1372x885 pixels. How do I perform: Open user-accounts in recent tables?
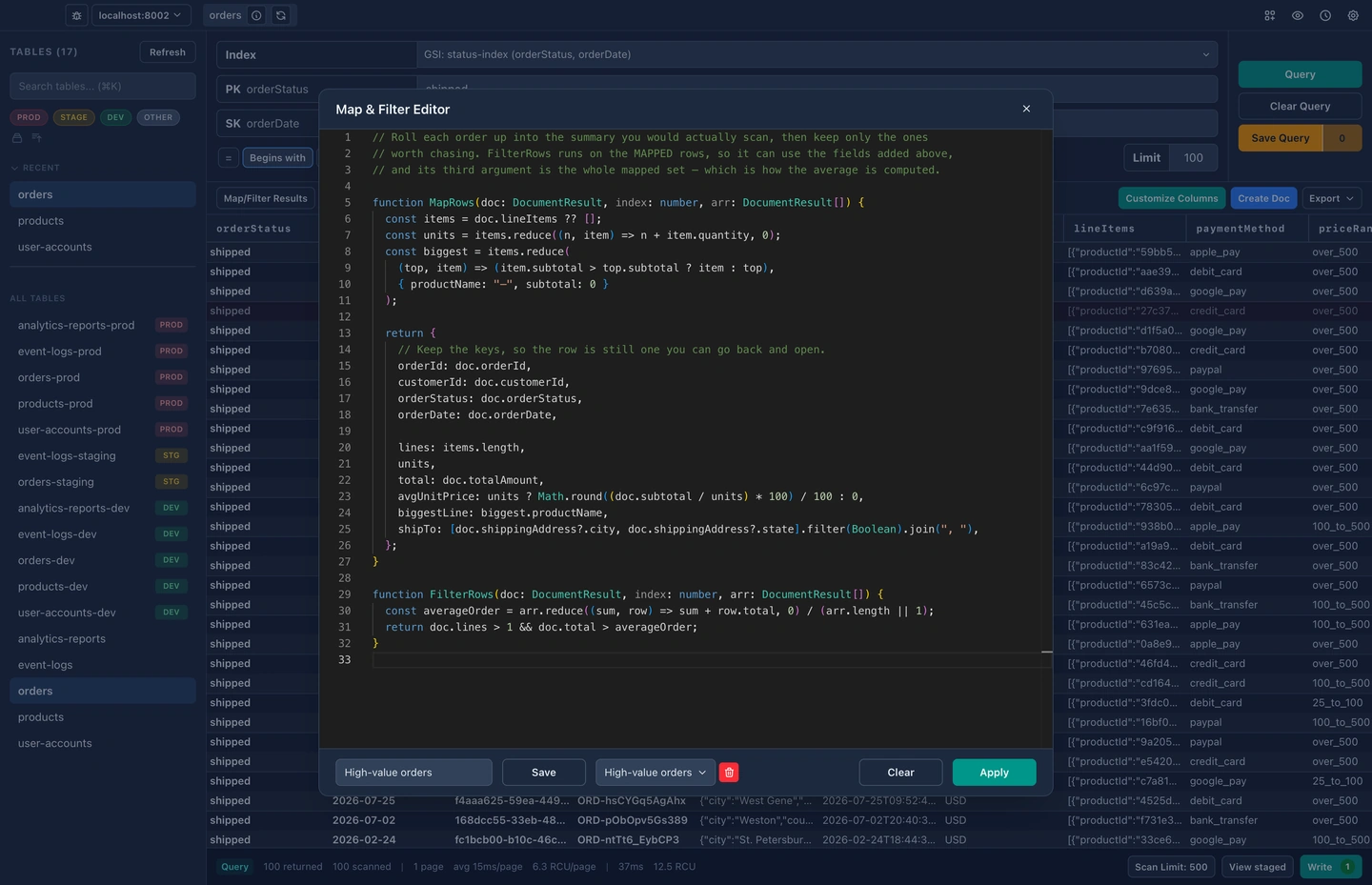[102, 247]
